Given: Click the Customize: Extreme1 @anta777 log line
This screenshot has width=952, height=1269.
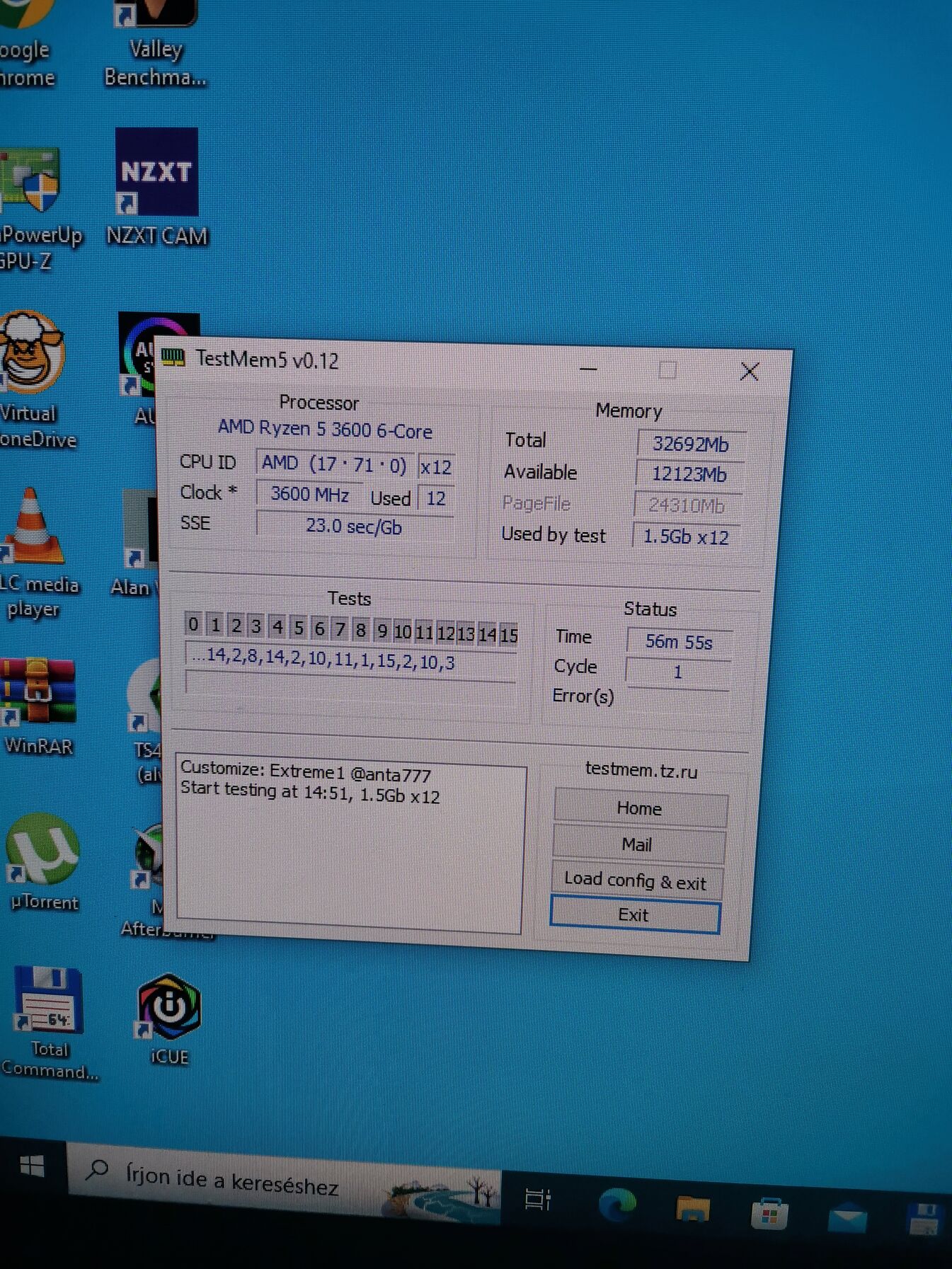Looking at the screenshot, I should [306, 771].
